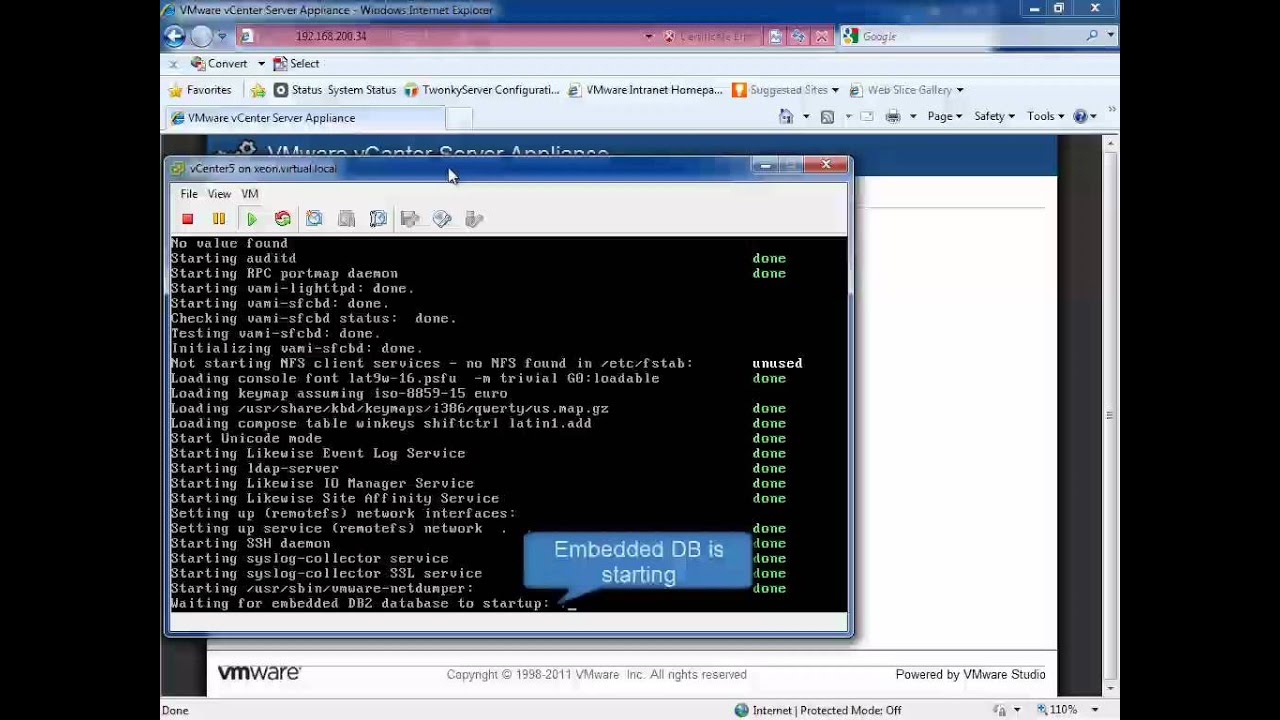Open the VM menu in console window

click(x=250, y=194)
